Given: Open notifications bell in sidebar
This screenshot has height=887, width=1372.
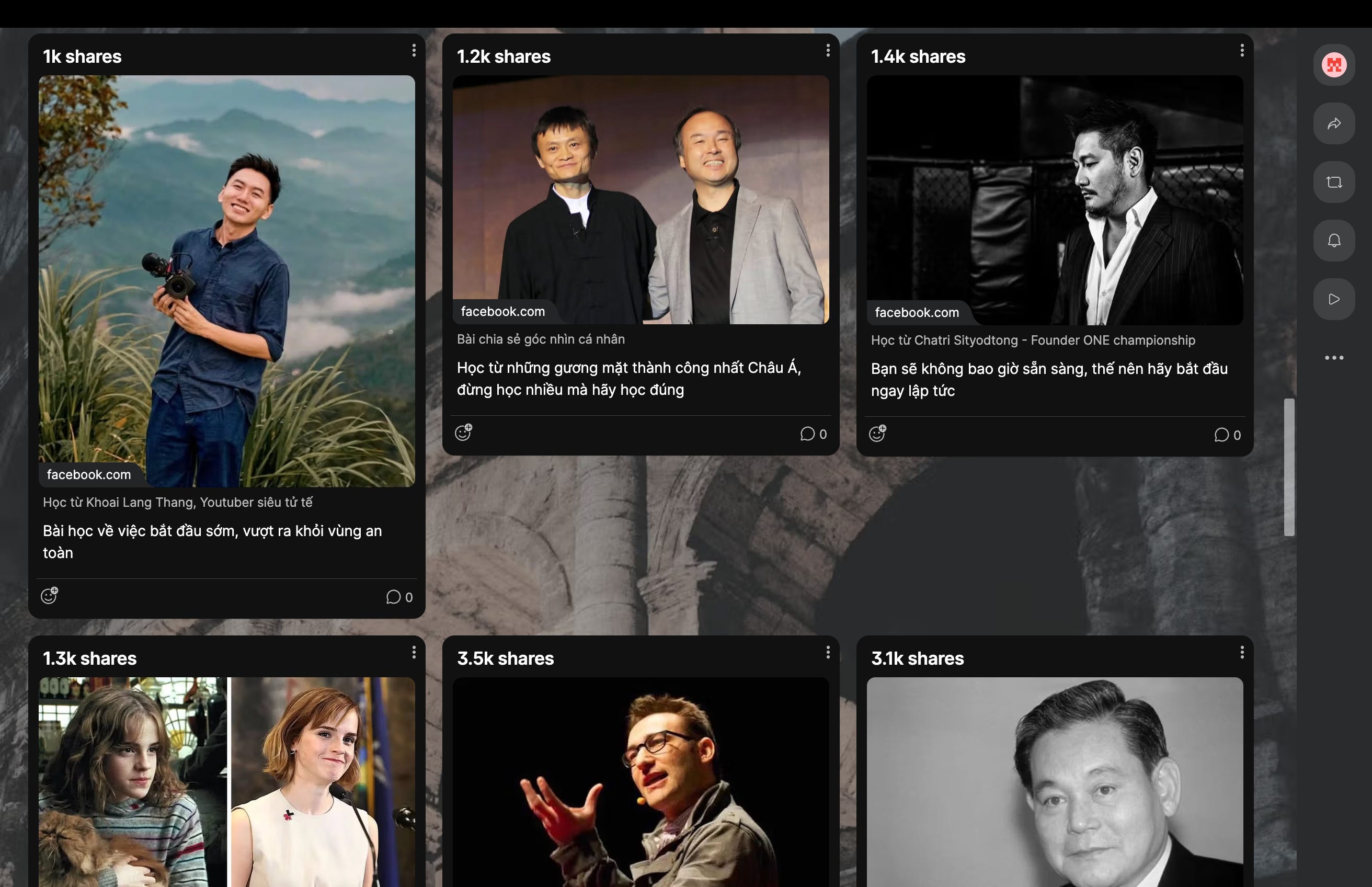Looking at the screenshot, I should click(x=1333, y=240).
